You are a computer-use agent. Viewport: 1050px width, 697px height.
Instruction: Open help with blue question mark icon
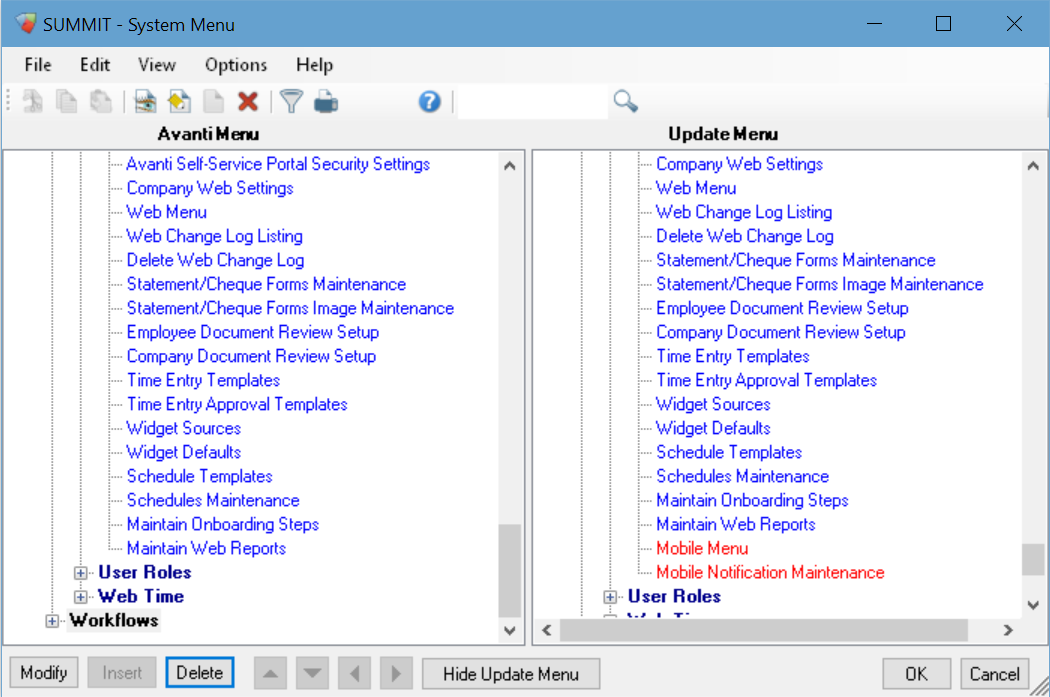pos(429,102)
